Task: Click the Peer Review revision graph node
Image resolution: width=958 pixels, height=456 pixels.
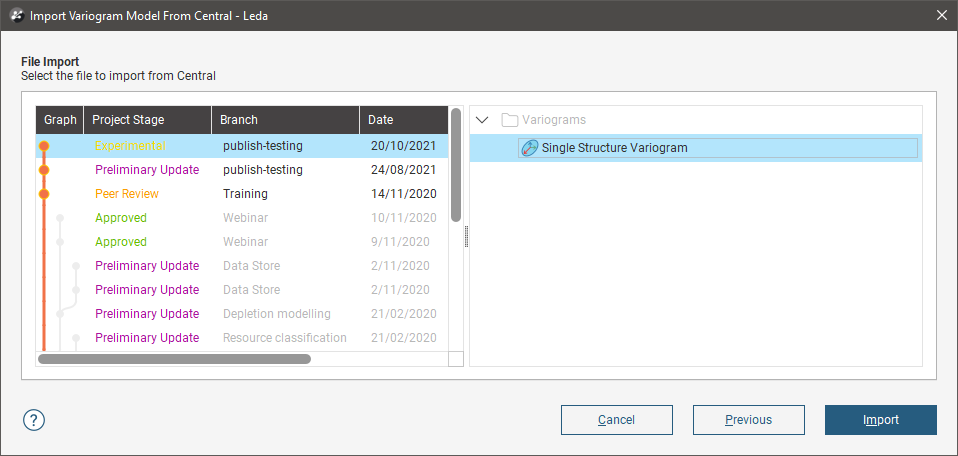Action: coord(44,194)
